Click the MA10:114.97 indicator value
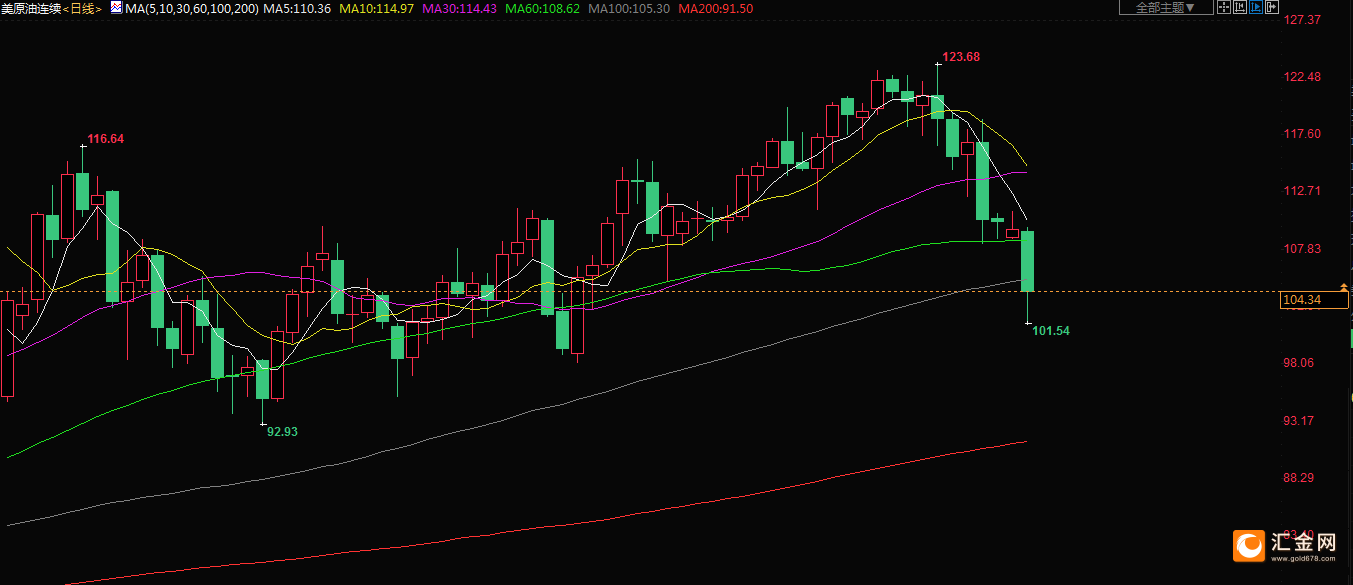1353x585 pixels. pos(377,8)
